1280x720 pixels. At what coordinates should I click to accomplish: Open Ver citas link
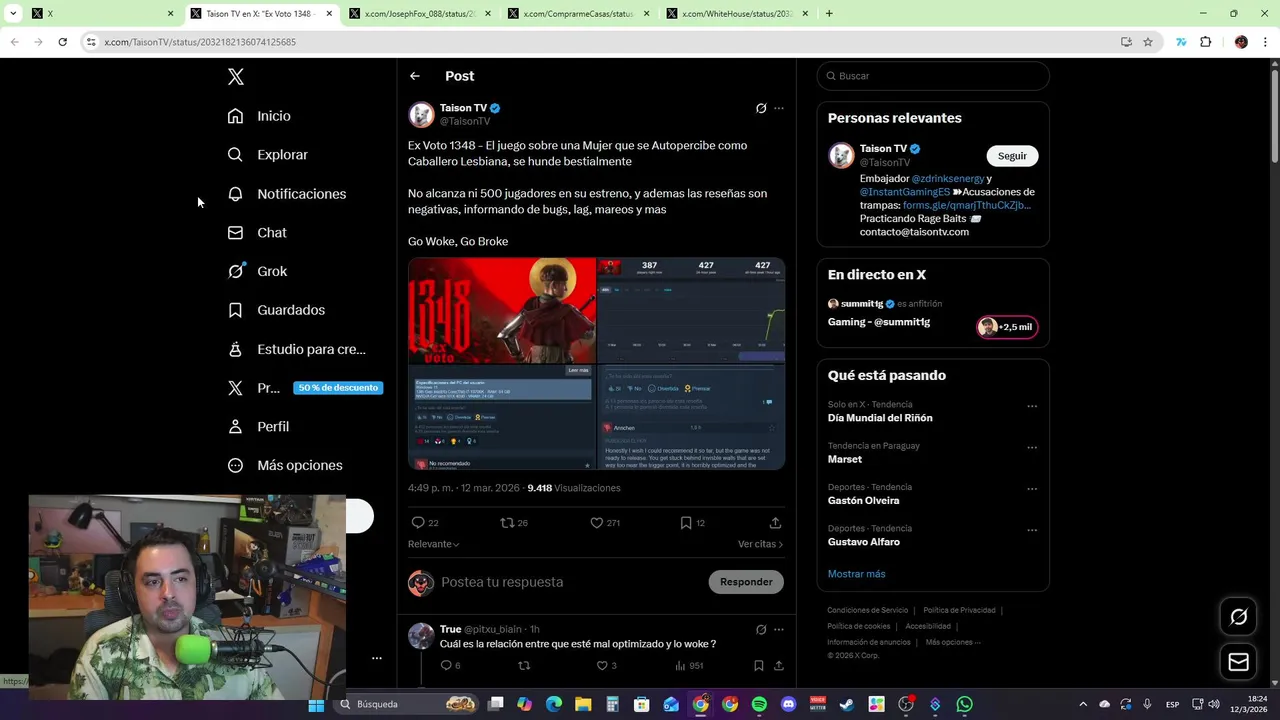[x=760, y=544]
